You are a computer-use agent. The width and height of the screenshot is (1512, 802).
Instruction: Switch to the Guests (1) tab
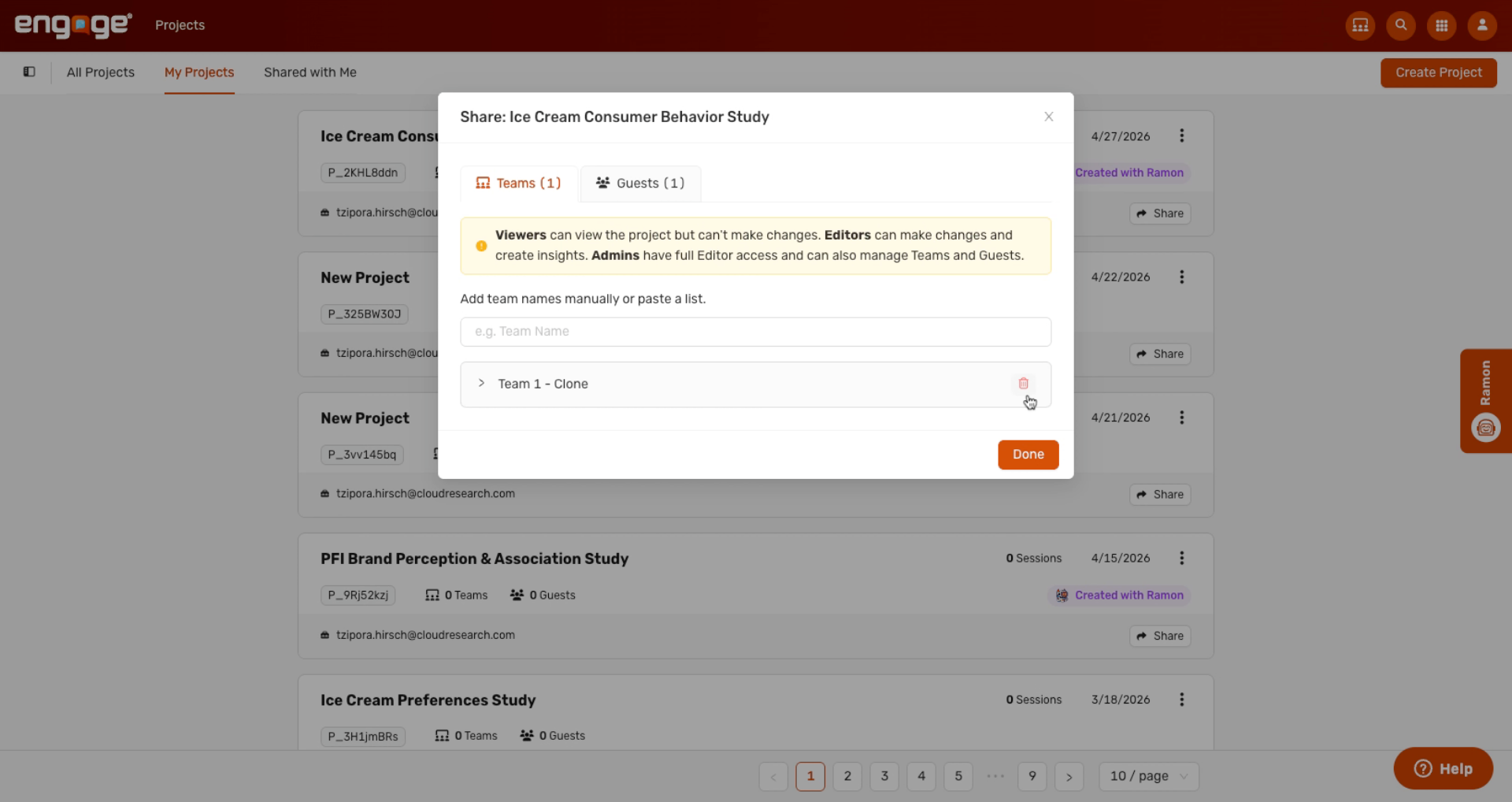click(x=640, y=184)
